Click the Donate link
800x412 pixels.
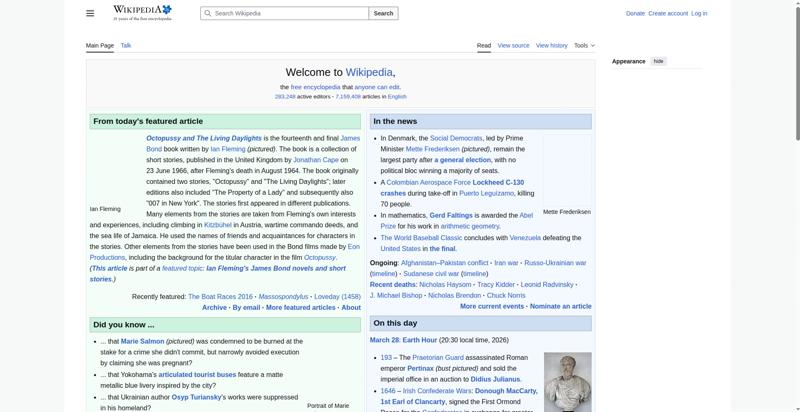pyautogui.click(x=635, y=14)
